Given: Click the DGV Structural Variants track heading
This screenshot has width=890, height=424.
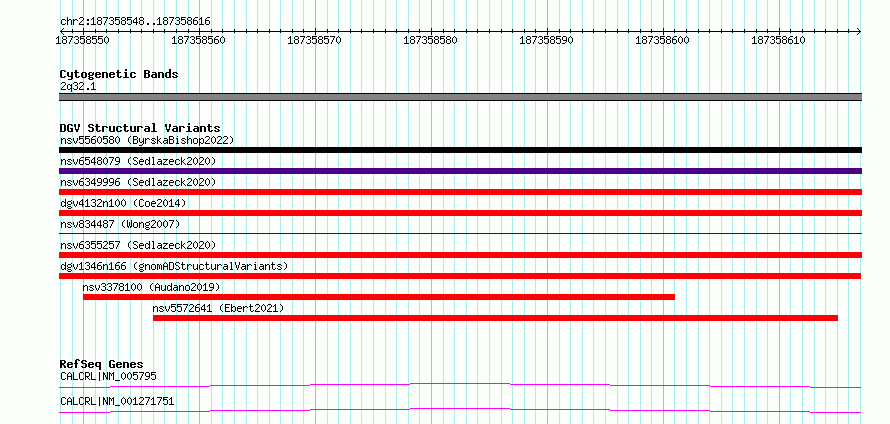Looking at the screenshot, I should [140, 128].
